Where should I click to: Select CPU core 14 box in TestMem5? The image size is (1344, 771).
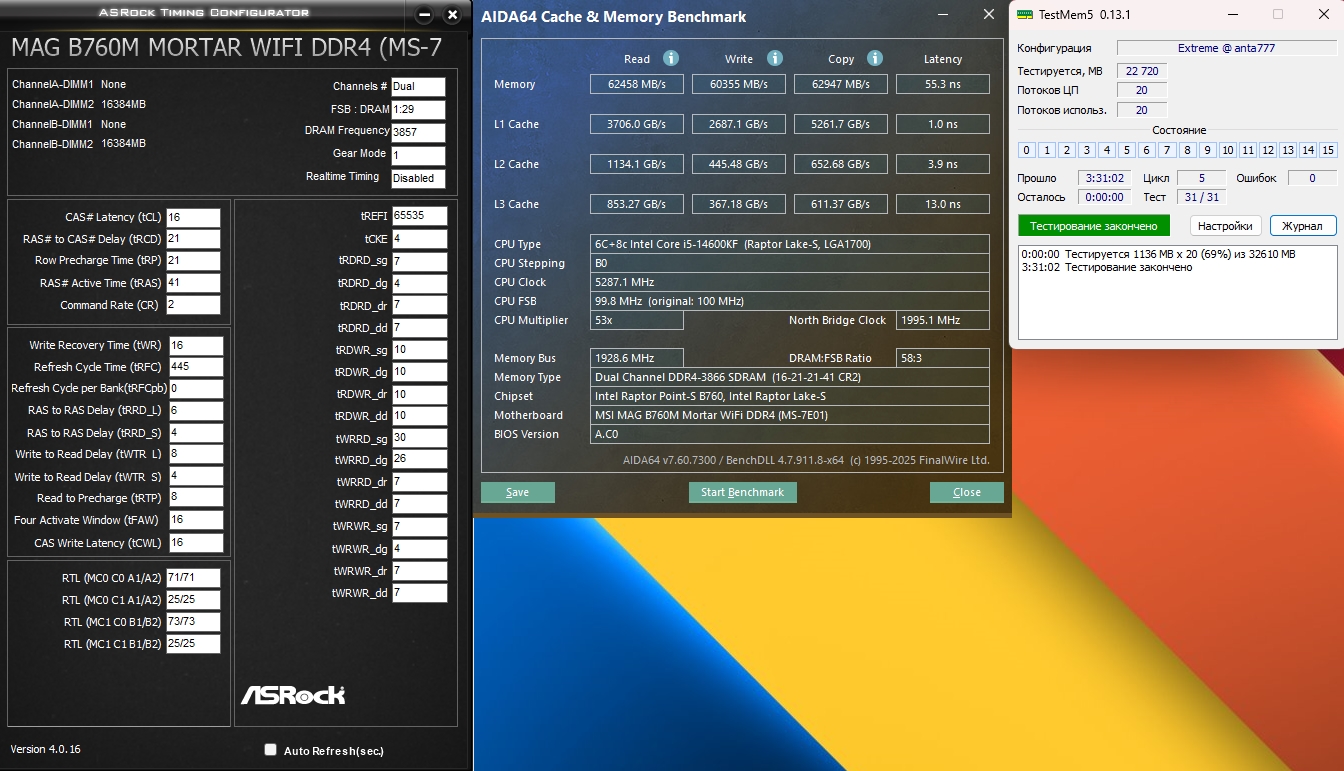click(x=1308, y=150)
